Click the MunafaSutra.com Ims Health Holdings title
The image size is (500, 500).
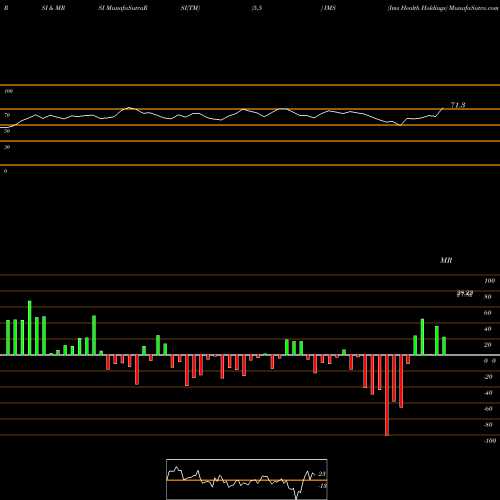coord(443,8)
